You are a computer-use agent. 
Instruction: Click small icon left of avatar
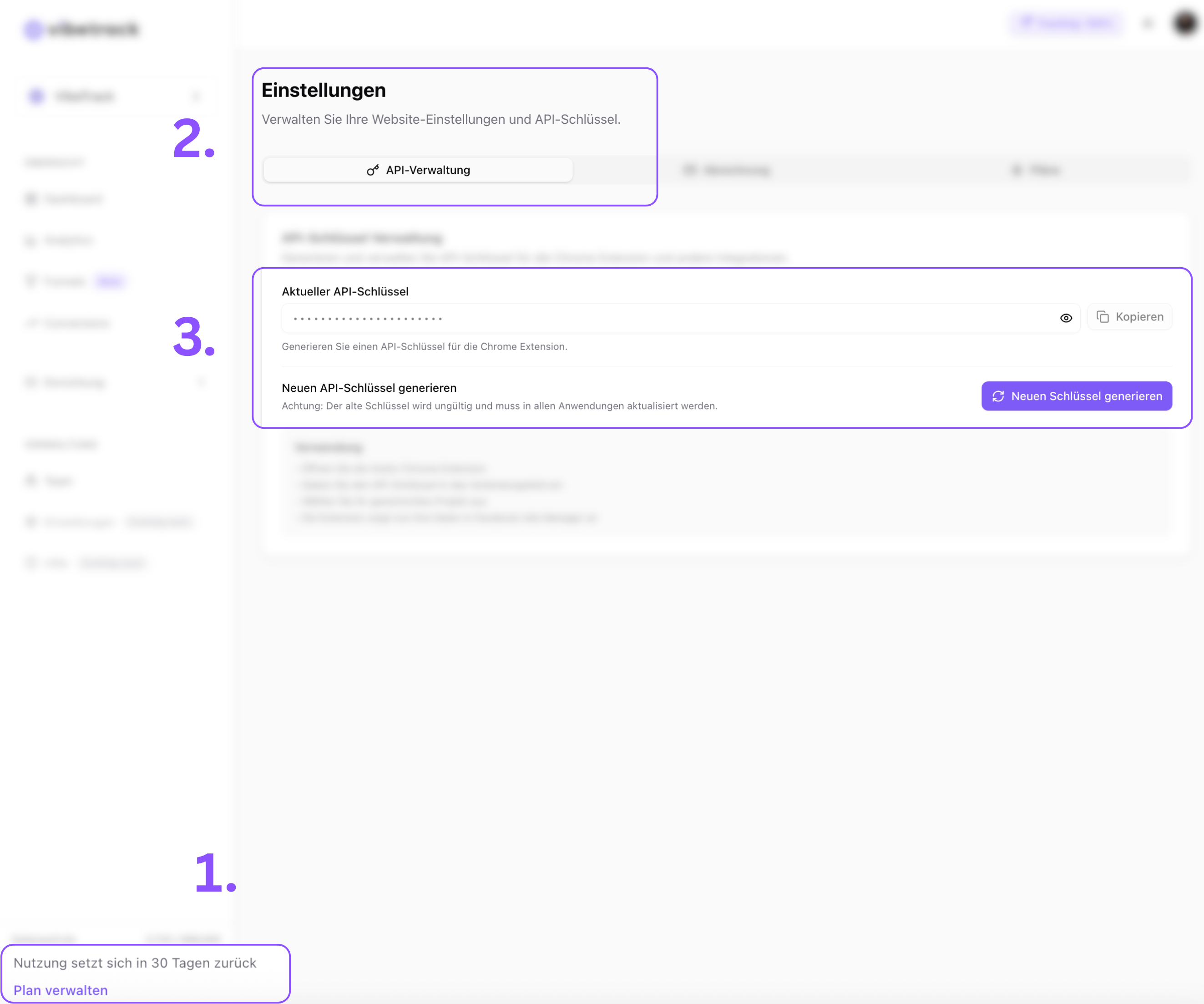(x=1148, y=24)
